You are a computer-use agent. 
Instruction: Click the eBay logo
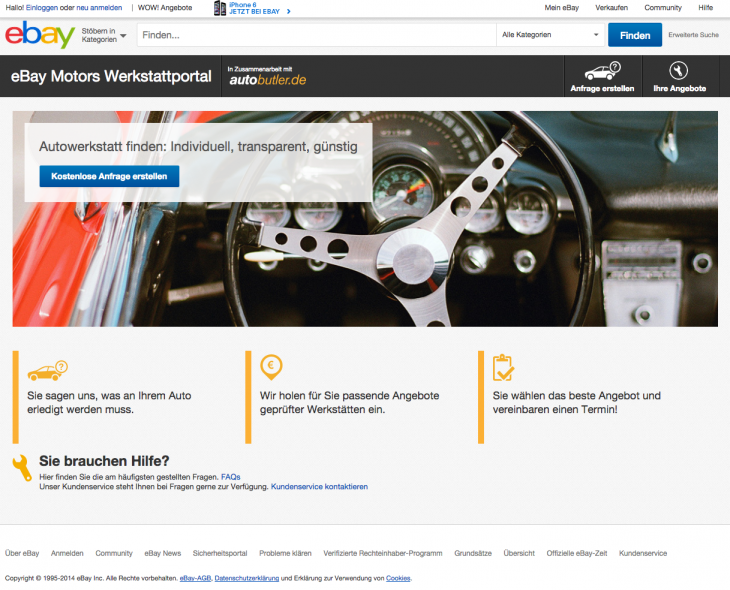point(39,35)
